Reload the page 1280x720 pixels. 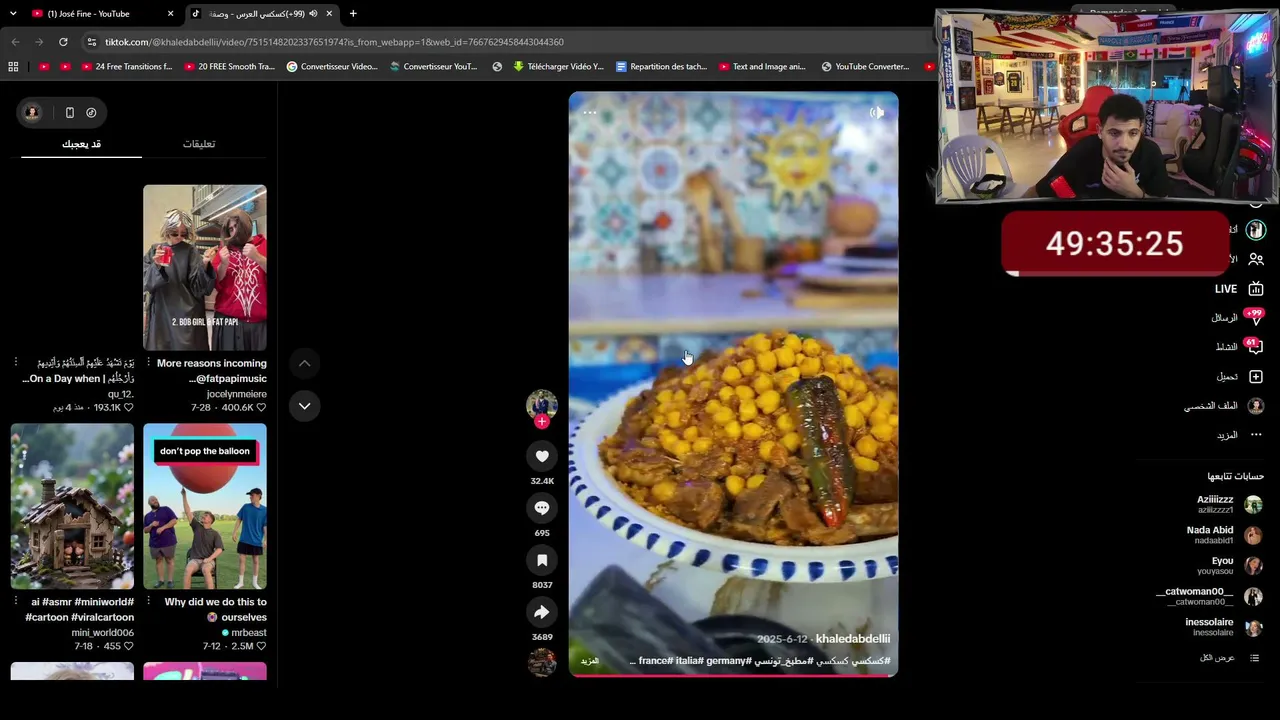coord(63,42)
